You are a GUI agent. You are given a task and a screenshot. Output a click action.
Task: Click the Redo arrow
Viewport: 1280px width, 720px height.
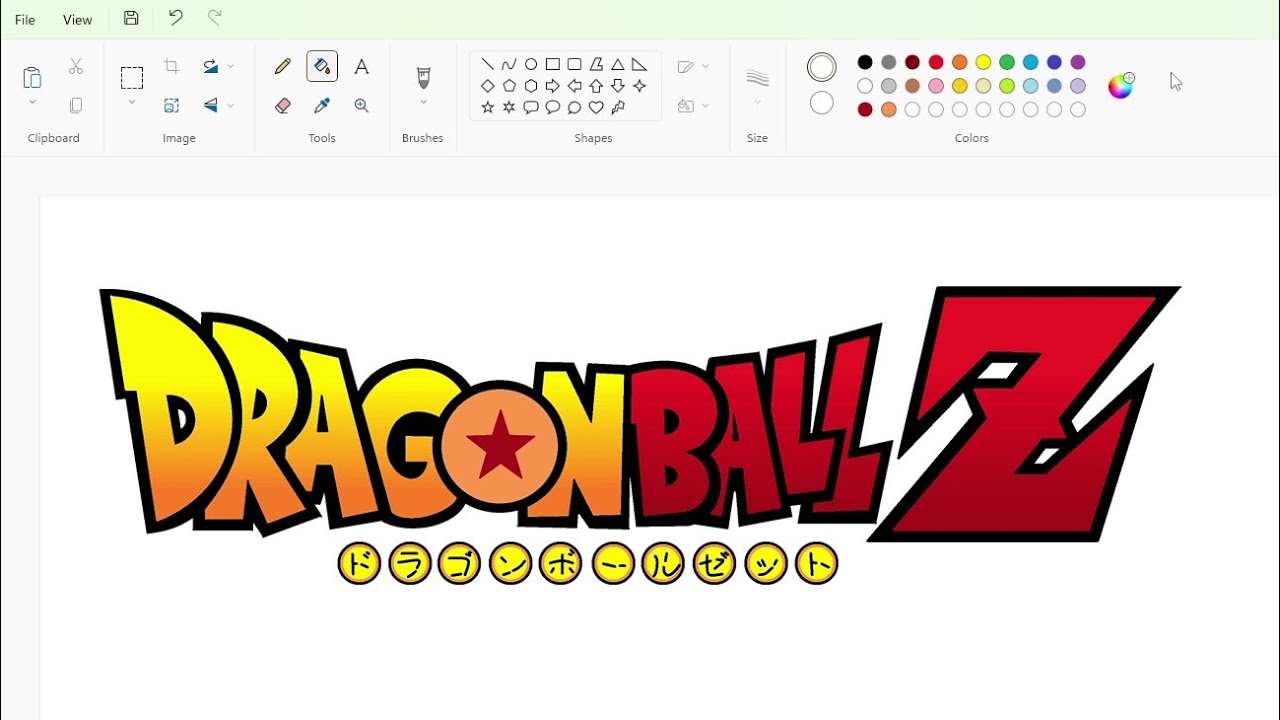pyautogui.click(x=214, y=18)
